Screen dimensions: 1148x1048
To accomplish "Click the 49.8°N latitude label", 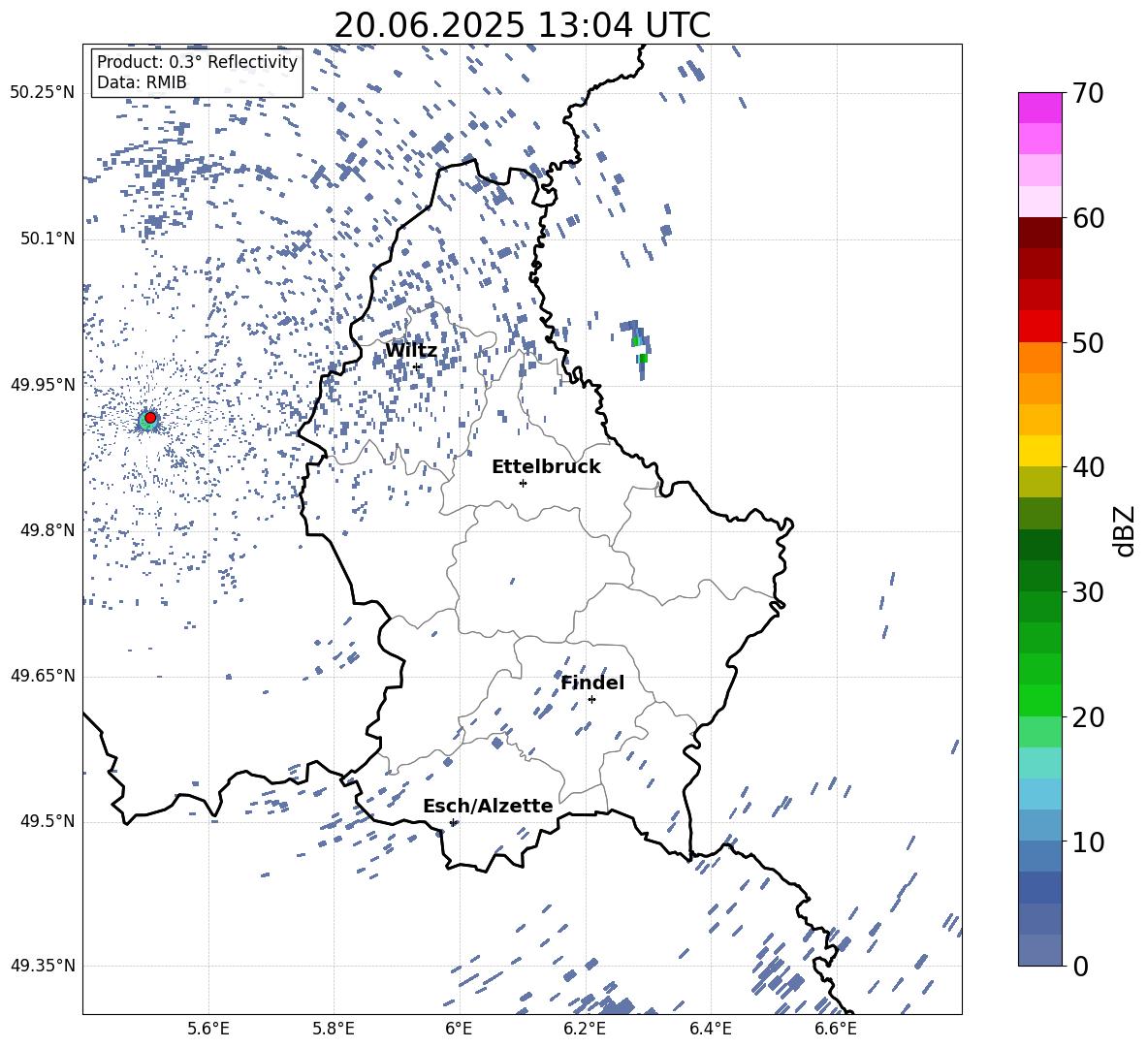I will coord(48,530).
